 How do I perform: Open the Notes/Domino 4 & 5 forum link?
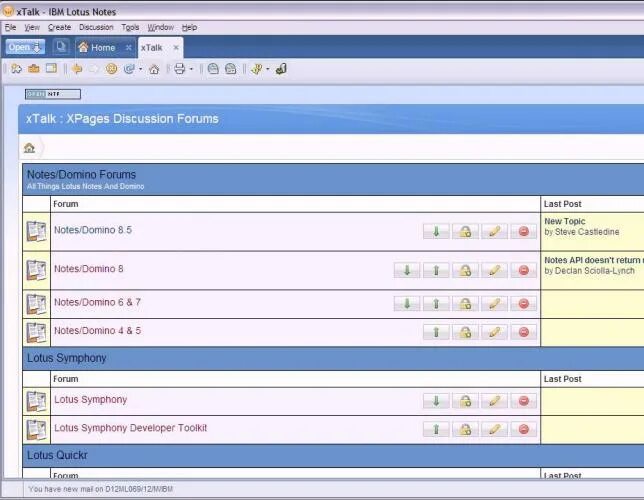(97, 331)
